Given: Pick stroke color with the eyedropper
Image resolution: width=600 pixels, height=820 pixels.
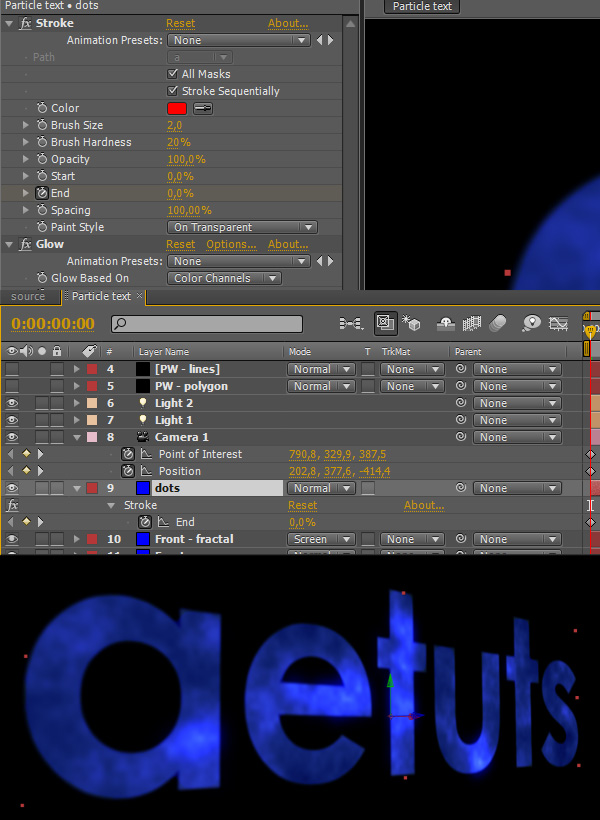Looking at the screenshot, I should [203, 108].
